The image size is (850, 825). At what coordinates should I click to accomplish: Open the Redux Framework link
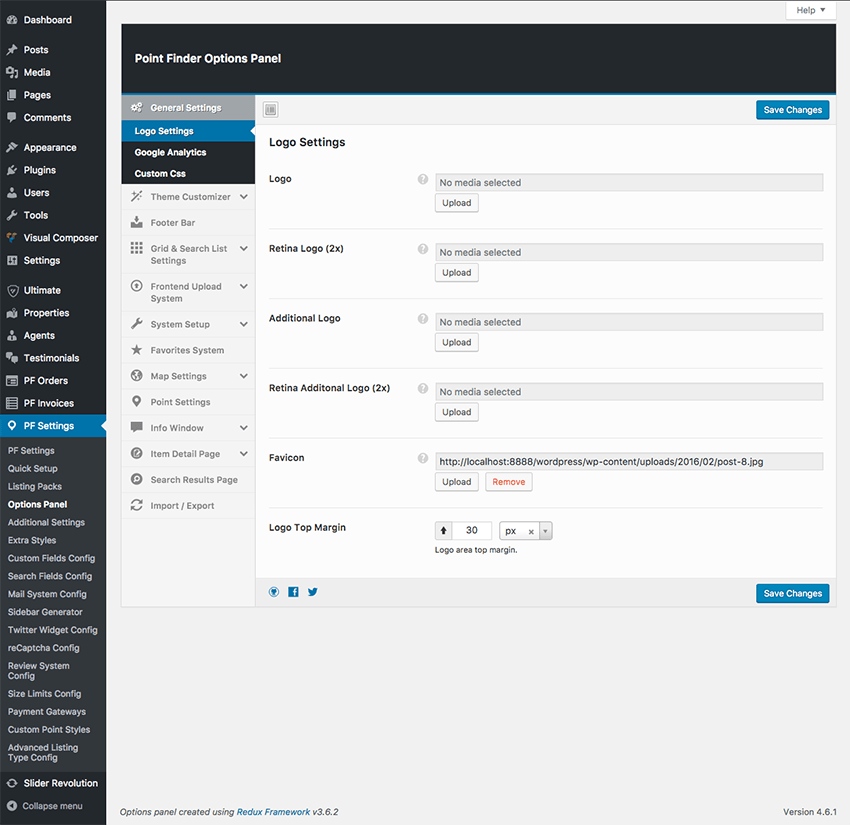point(273,812)
